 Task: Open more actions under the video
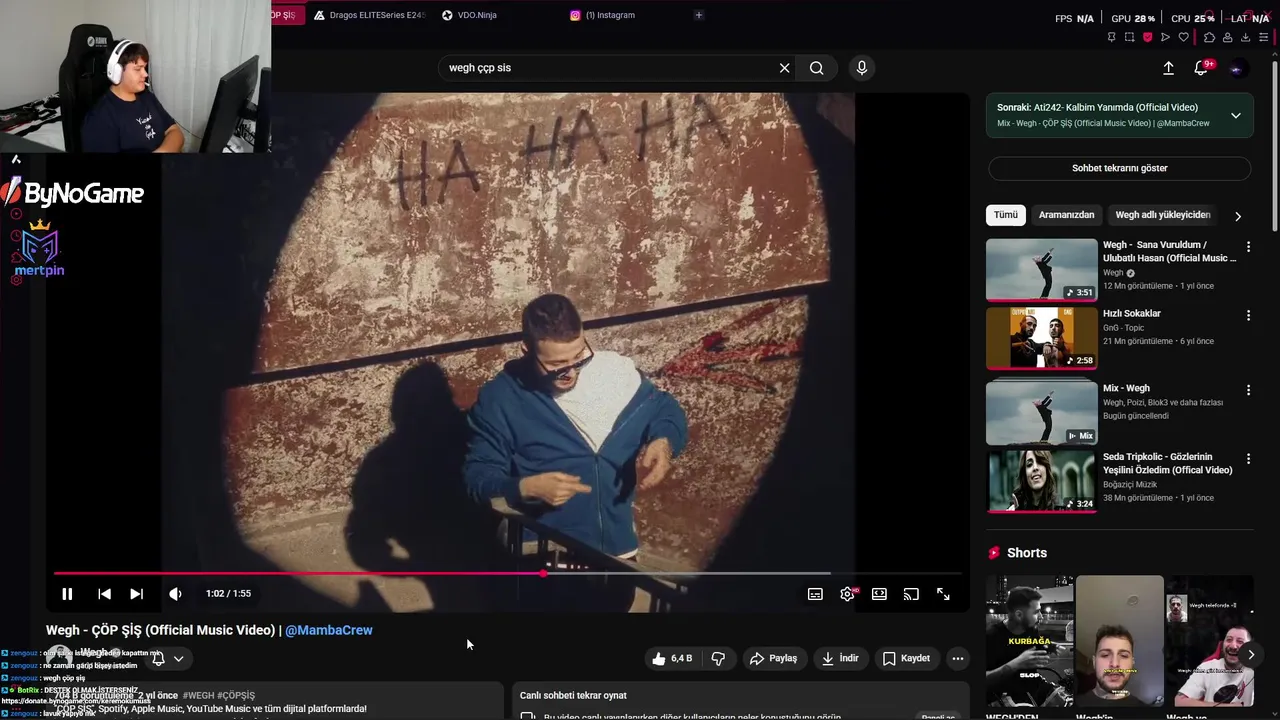click(x=958, y=658)
